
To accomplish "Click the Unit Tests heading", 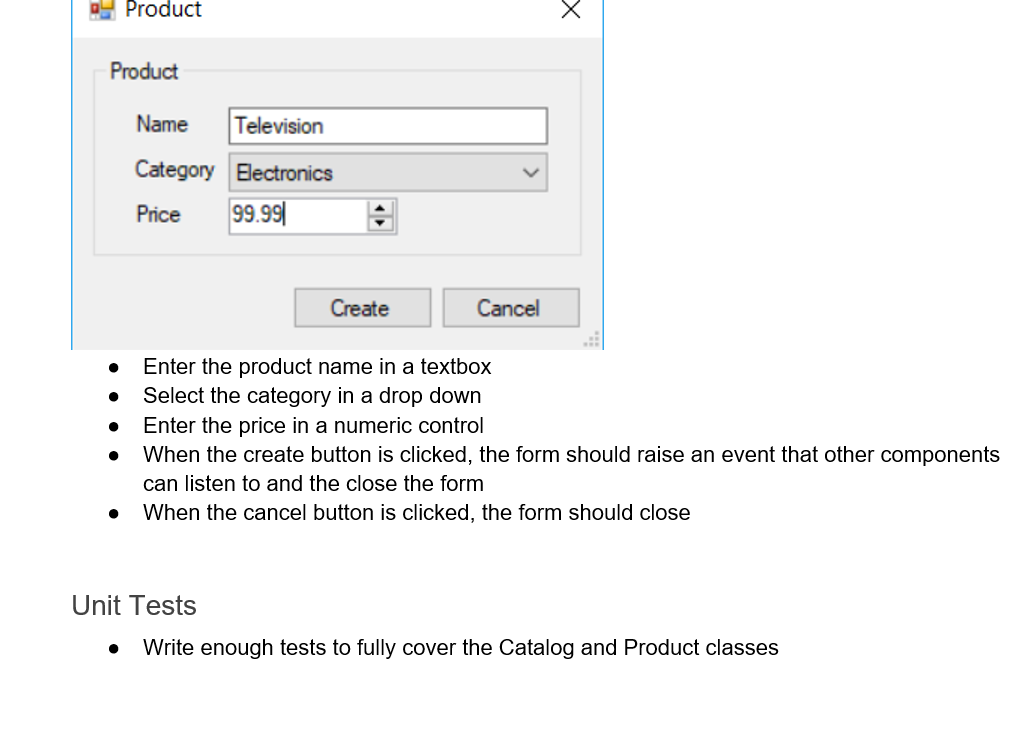I will pyautogui.click(x=134, y=605).
